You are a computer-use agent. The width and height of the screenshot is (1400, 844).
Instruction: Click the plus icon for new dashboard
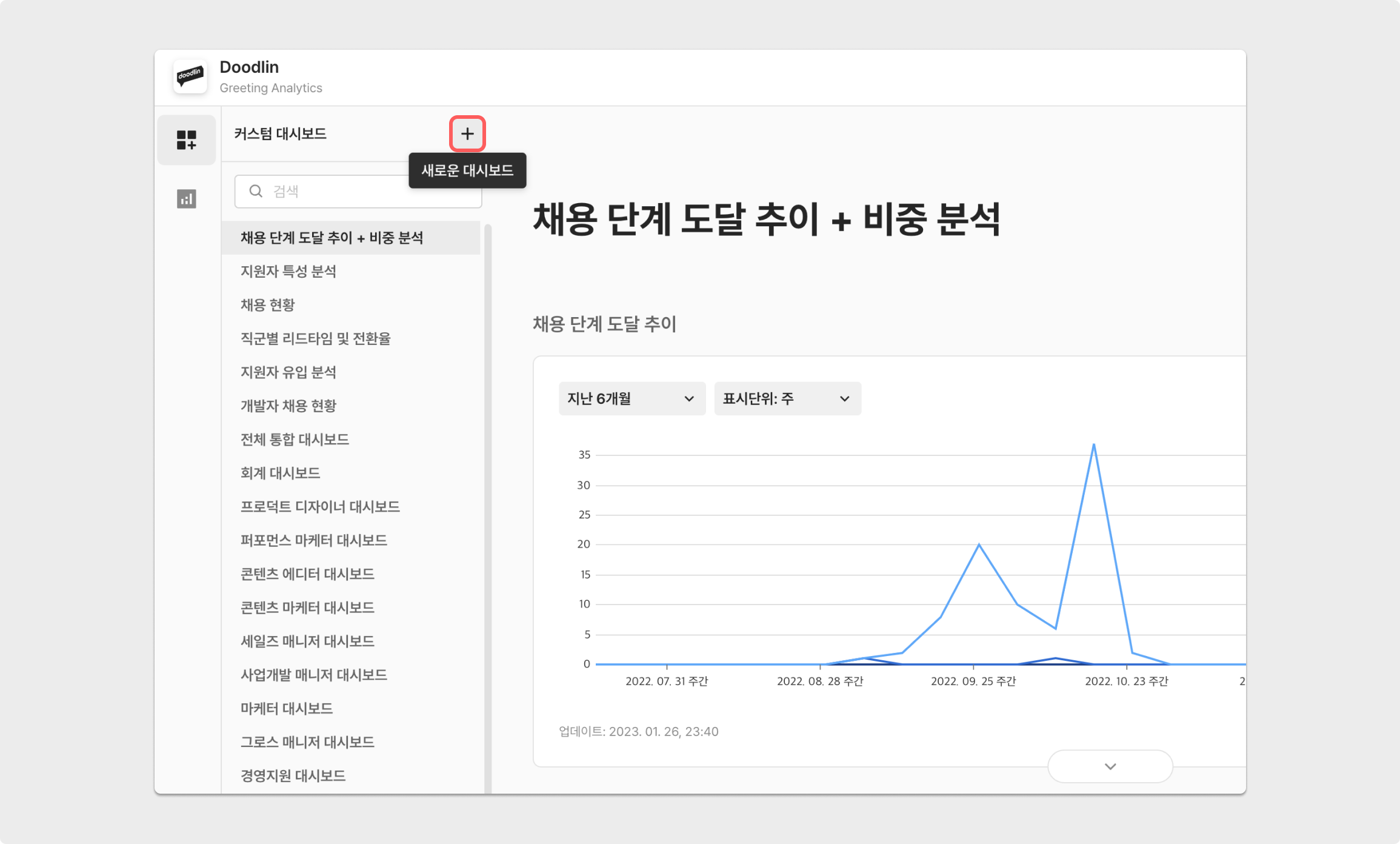point(467,133)
